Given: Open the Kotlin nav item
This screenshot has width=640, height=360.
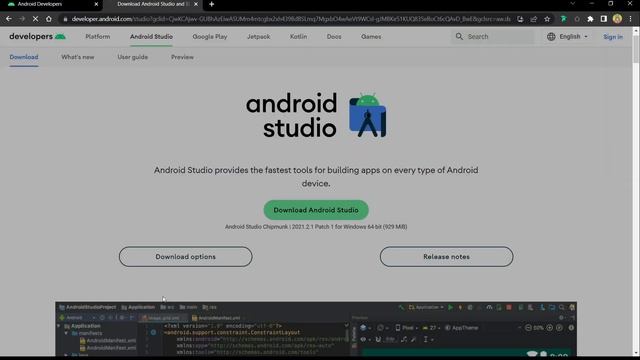Looking at the screenshot, I should [298, 36].
